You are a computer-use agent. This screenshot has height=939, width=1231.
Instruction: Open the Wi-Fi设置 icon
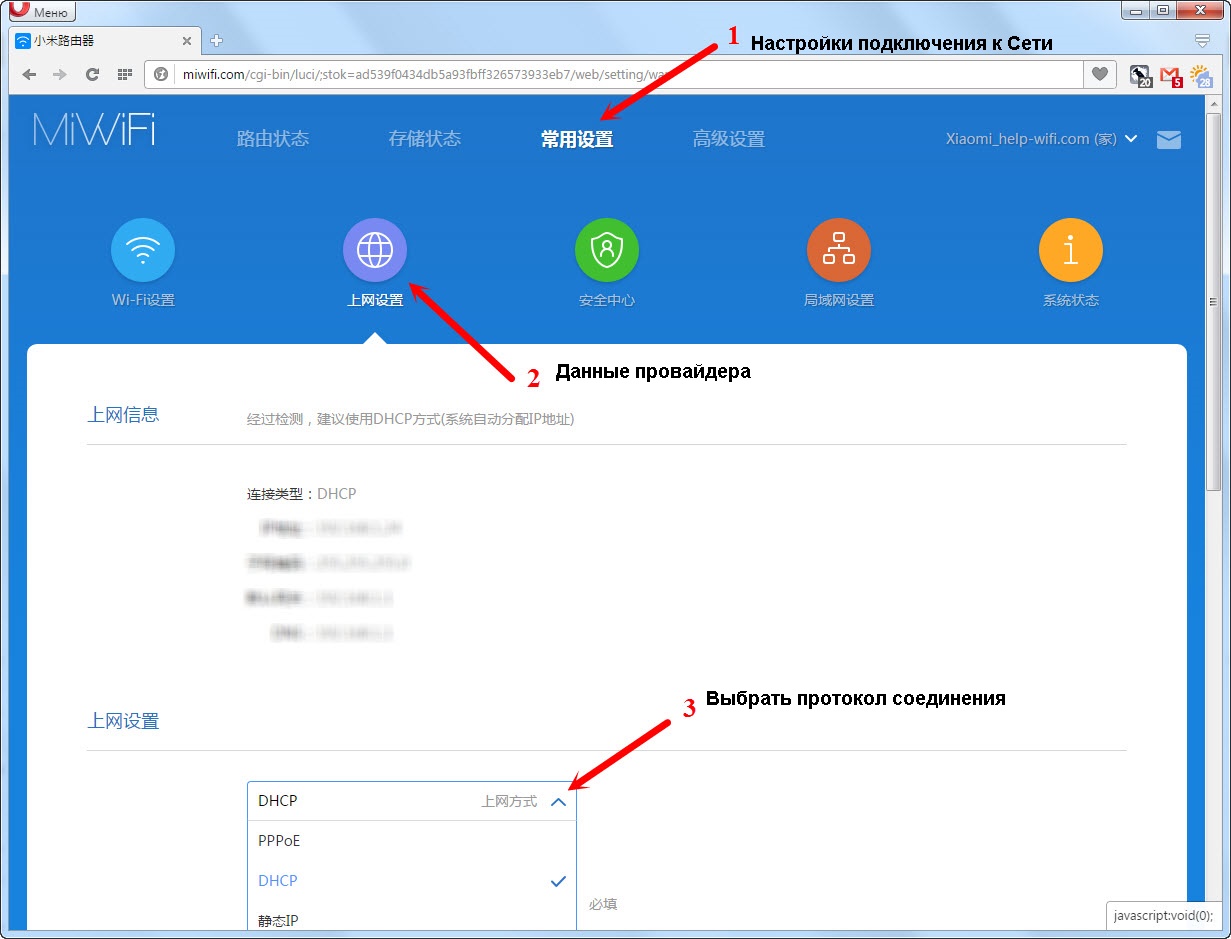coord(143,252)
